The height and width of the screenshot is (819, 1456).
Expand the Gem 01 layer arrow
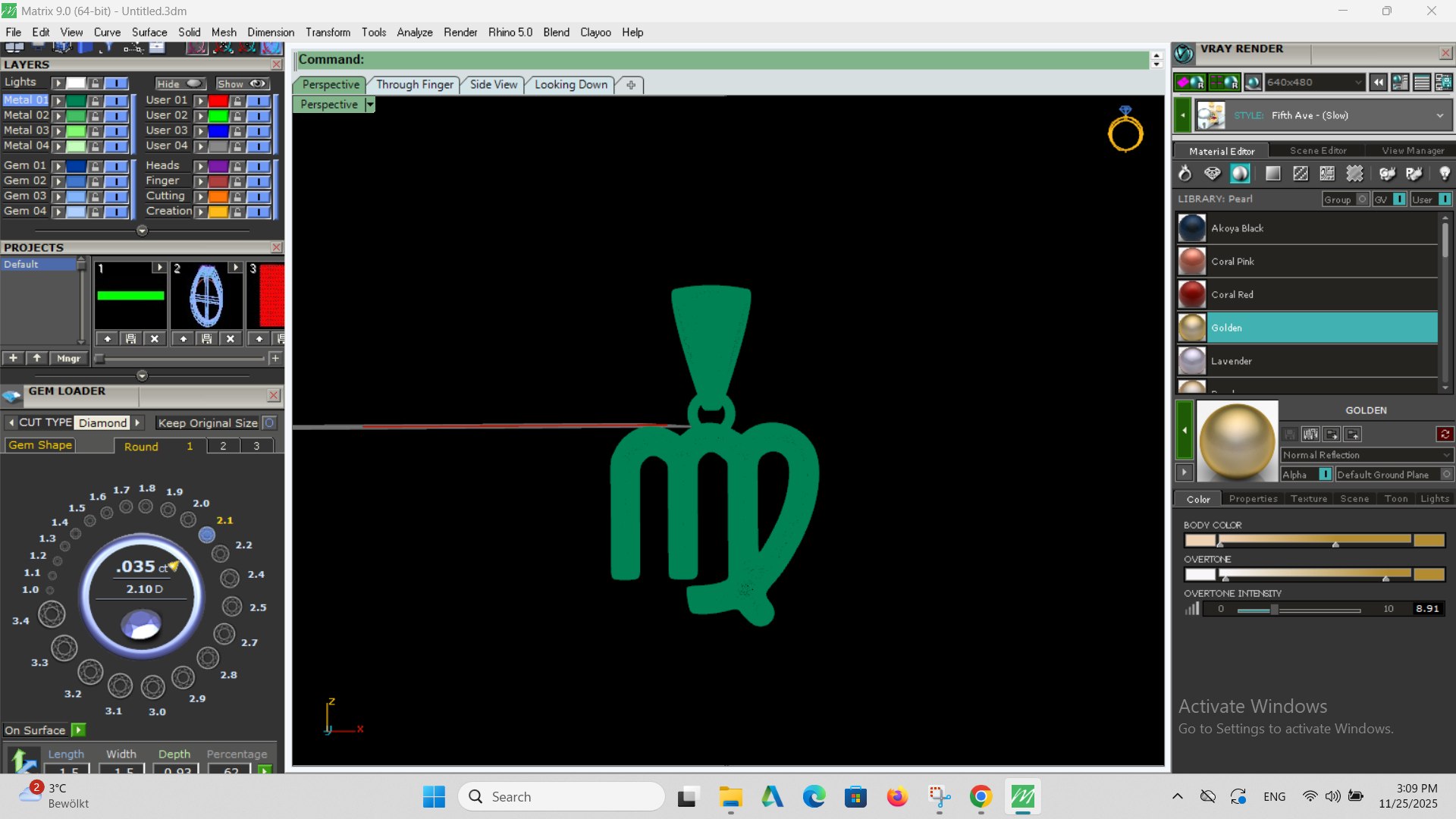click(x=58, y=166)
